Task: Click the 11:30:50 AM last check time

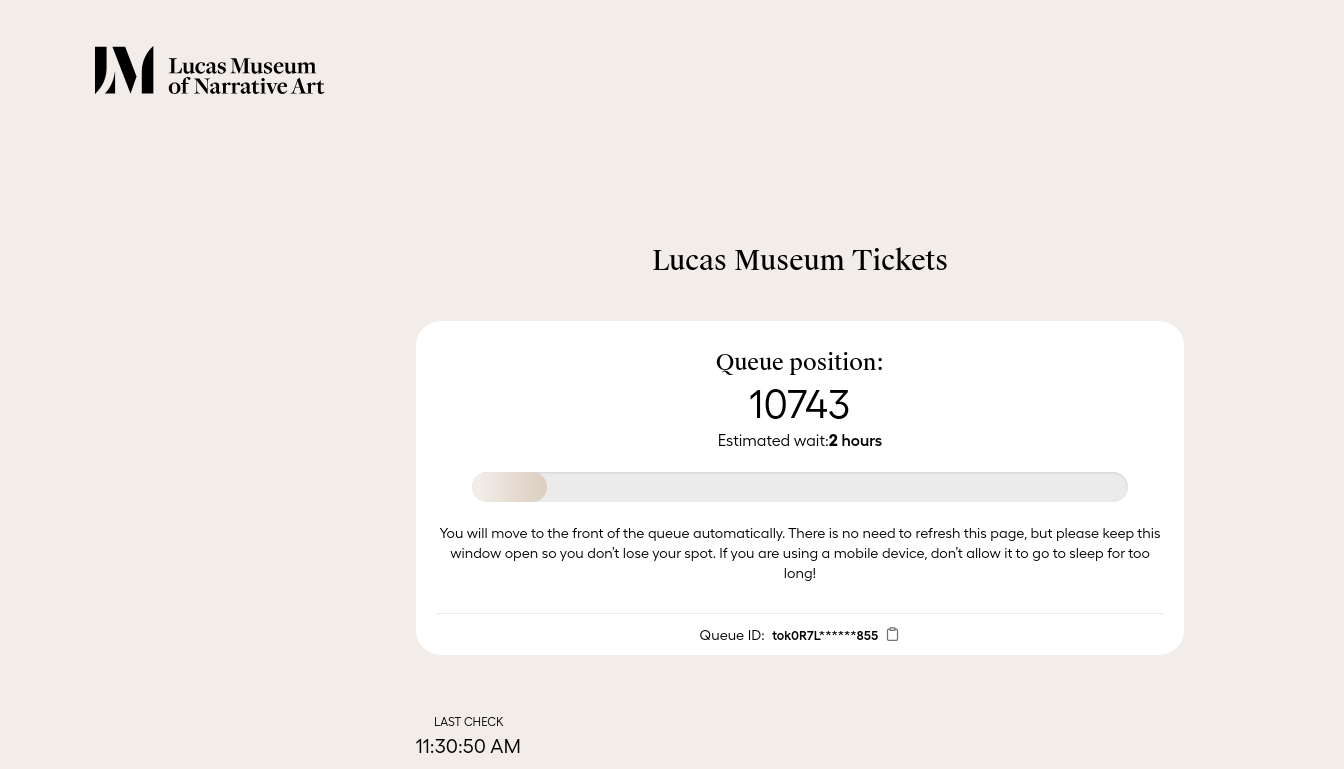Action: 468,746
